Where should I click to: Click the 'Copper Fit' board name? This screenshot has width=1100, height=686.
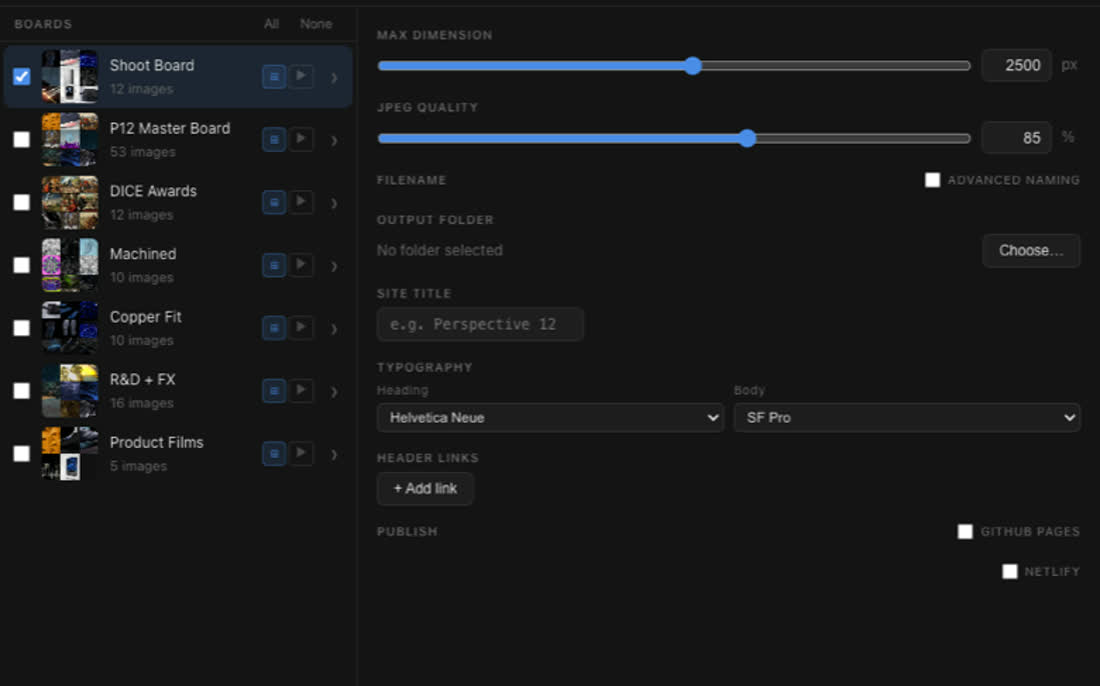145,317
